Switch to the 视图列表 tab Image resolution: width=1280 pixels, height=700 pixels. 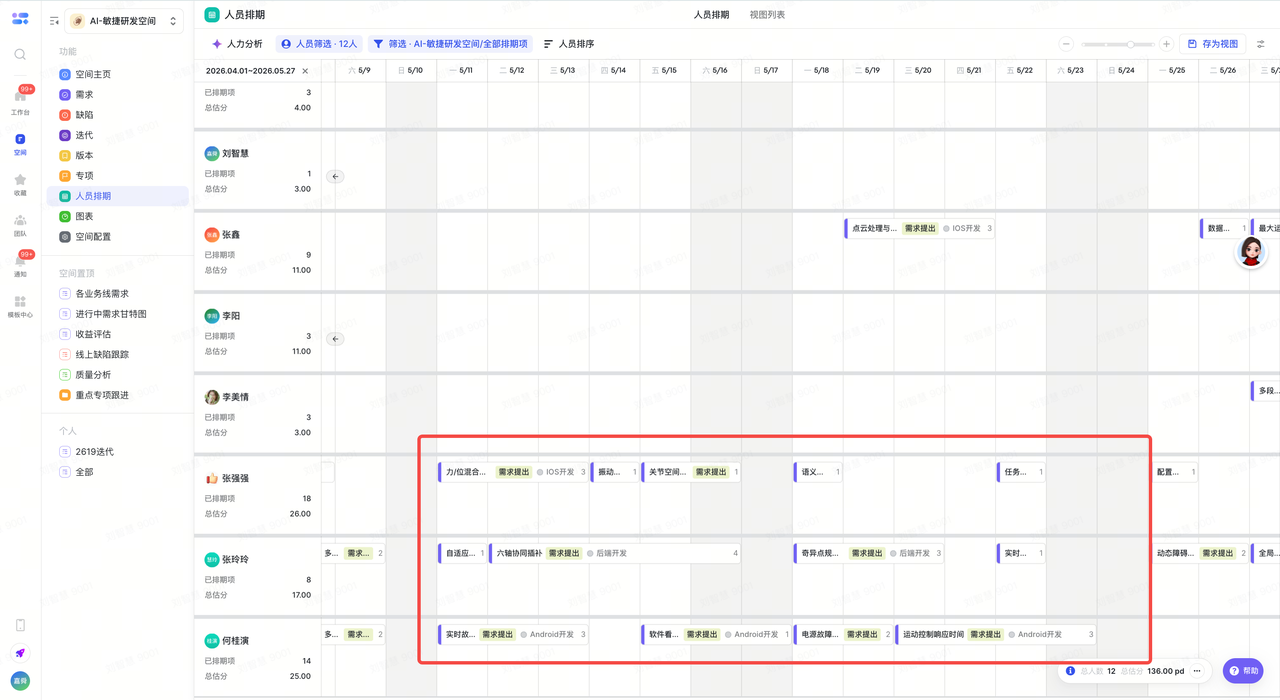pos(767,15)
